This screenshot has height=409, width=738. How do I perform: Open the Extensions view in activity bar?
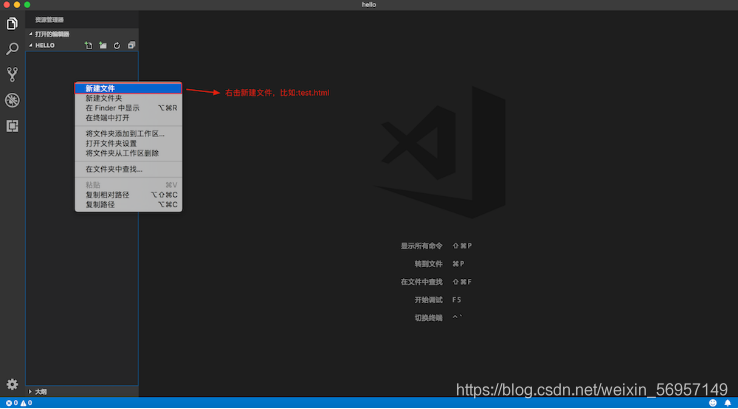12,126
